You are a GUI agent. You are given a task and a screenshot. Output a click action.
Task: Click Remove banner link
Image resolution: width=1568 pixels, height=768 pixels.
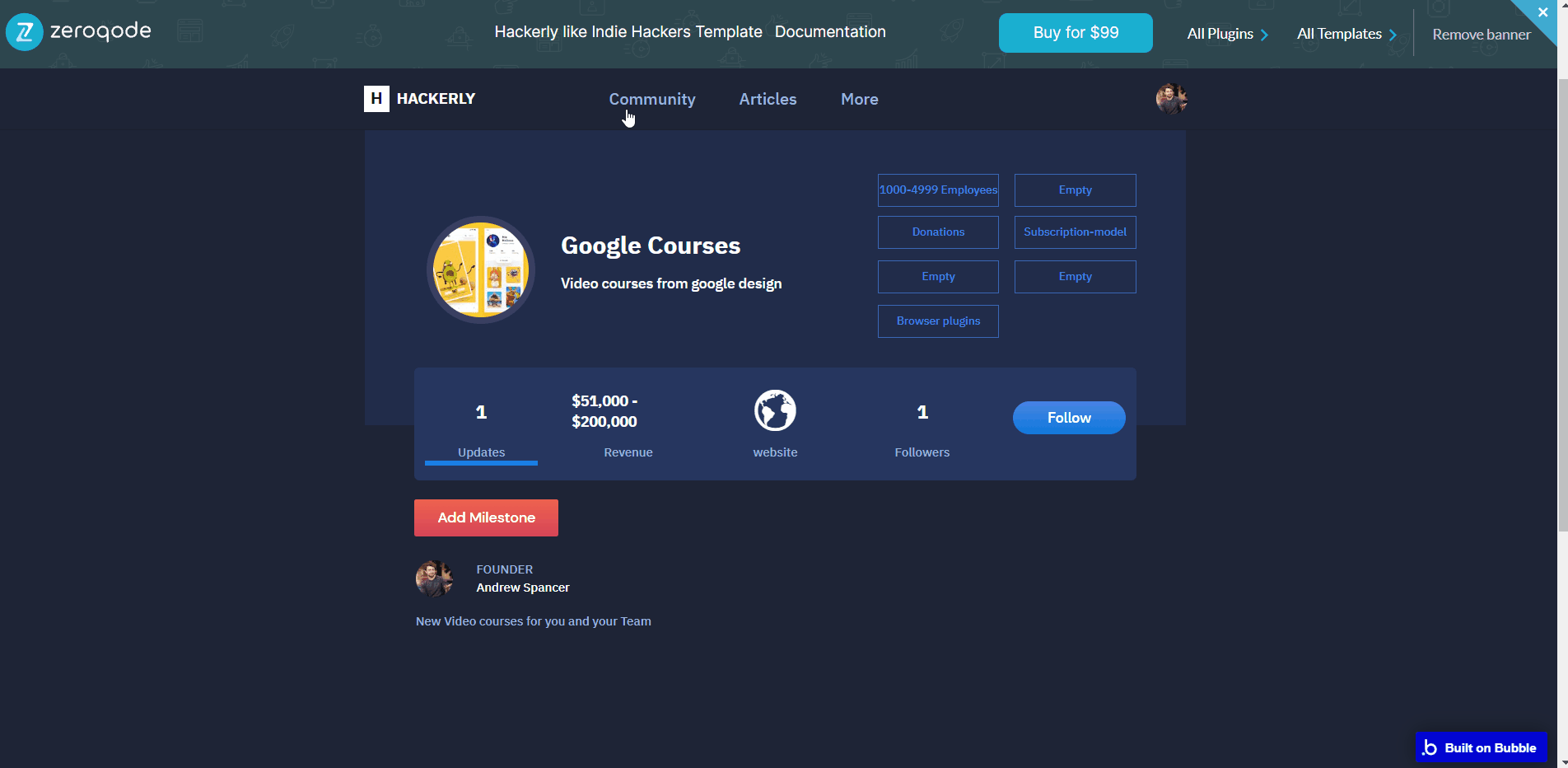tap(1481, 35)
